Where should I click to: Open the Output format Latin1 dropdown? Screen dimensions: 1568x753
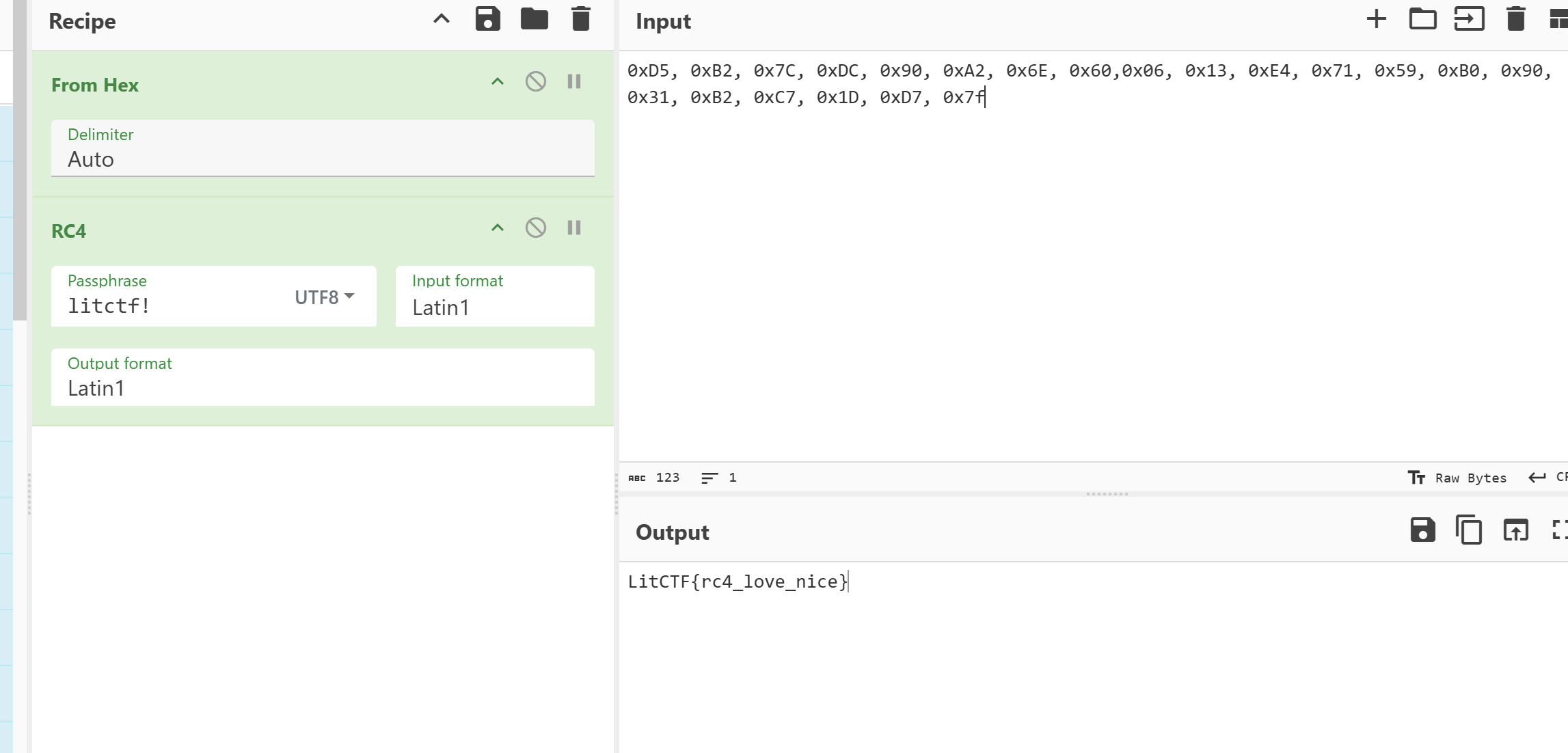point(323,377)
